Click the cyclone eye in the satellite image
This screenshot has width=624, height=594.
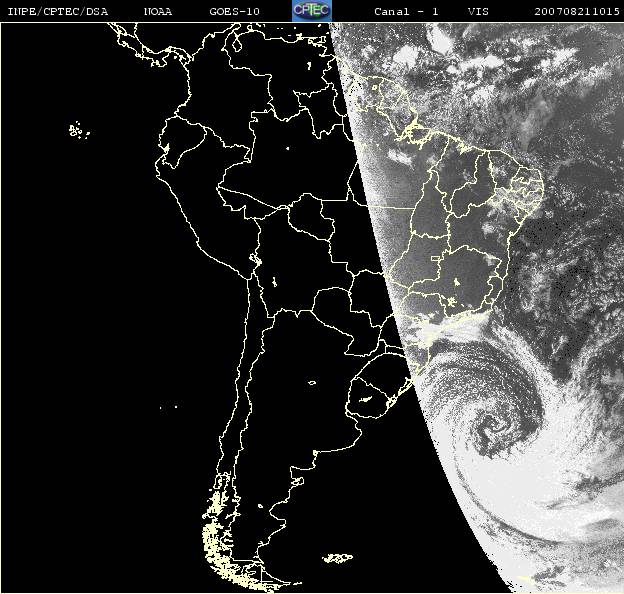tap(493, 428)
